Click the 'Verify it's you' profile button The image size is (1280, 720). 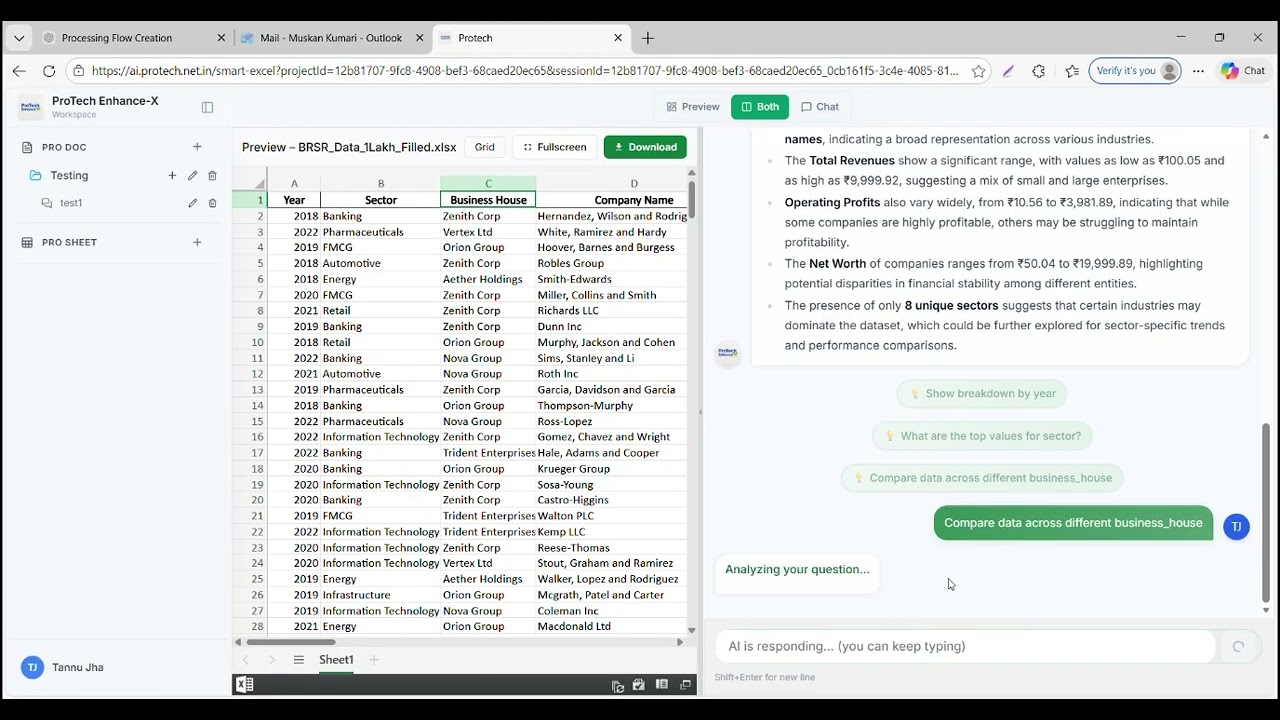[1135, 71]
